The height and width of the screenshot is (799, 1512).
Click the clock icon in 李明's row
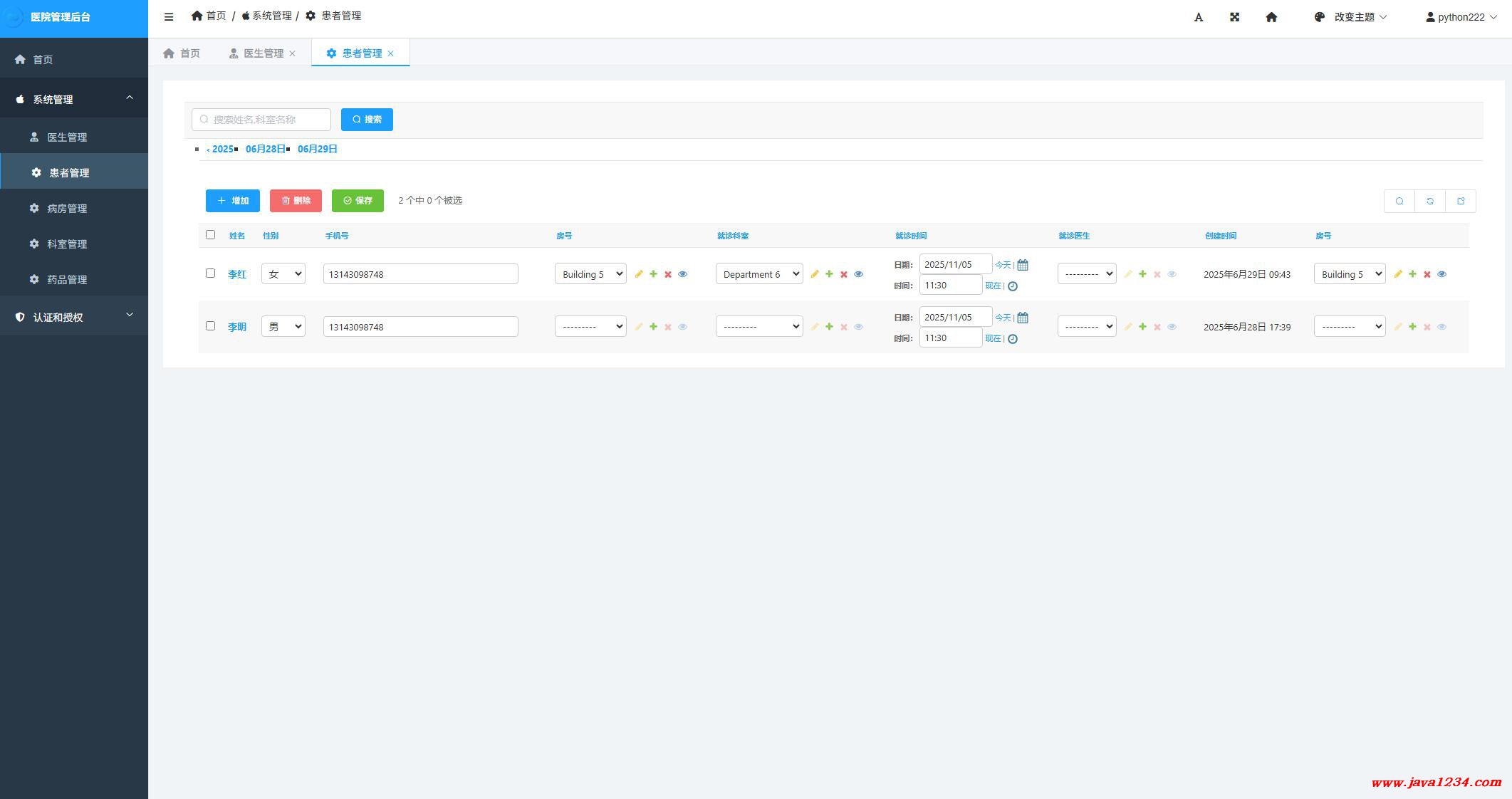1013,339
